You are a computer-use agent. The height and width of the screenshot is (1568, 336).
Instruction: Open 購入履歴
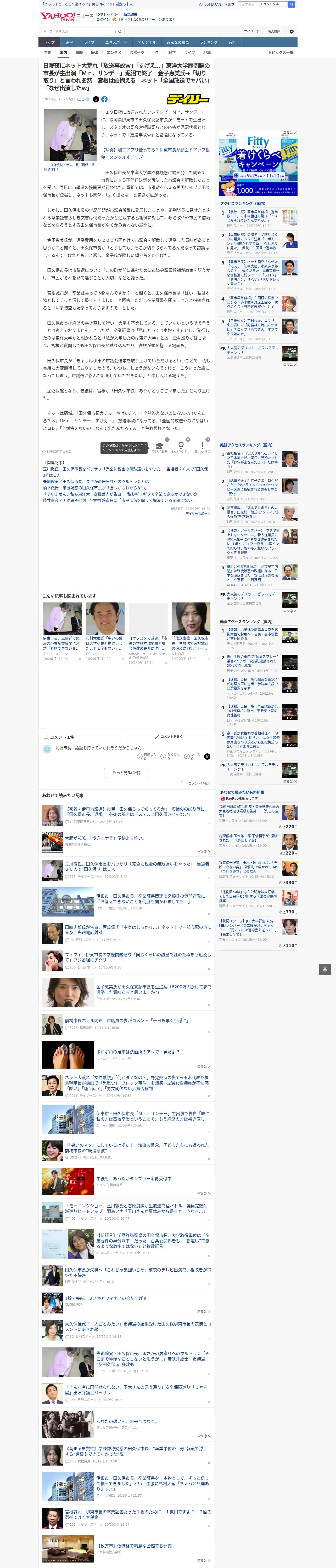click(x=274, y=32)
